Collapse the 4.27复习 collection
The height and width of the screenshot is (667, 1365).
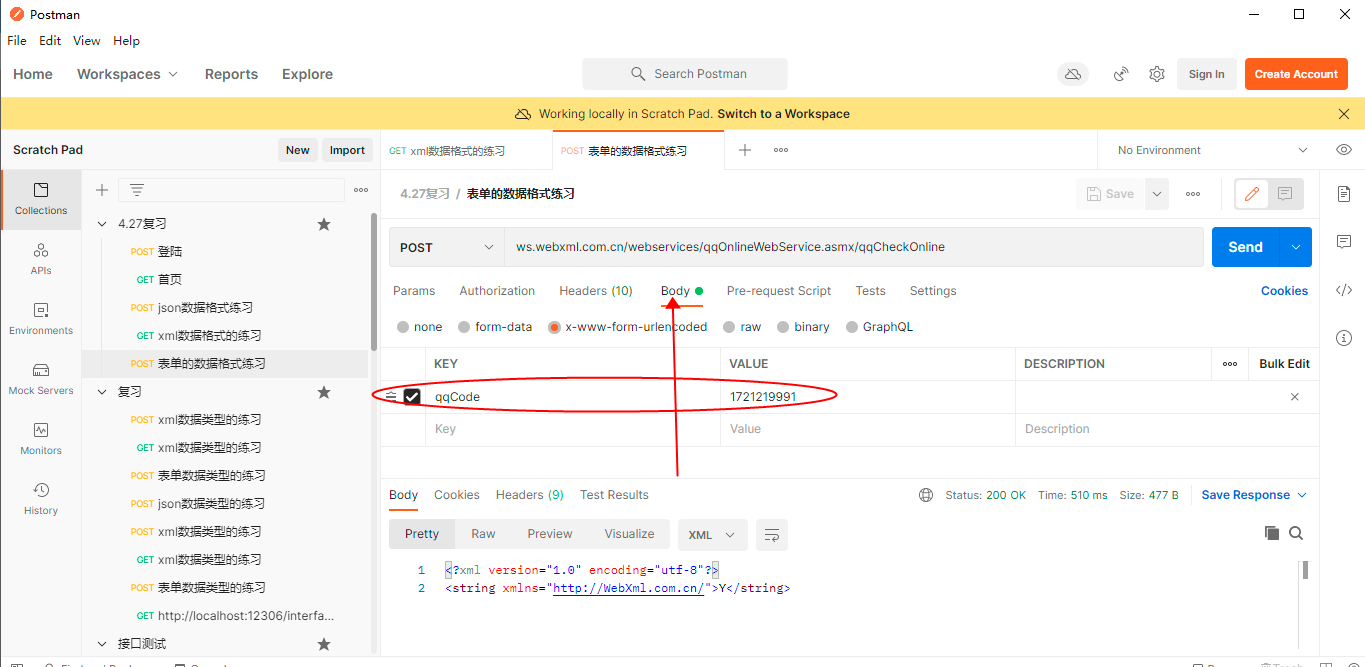[102, 224]
